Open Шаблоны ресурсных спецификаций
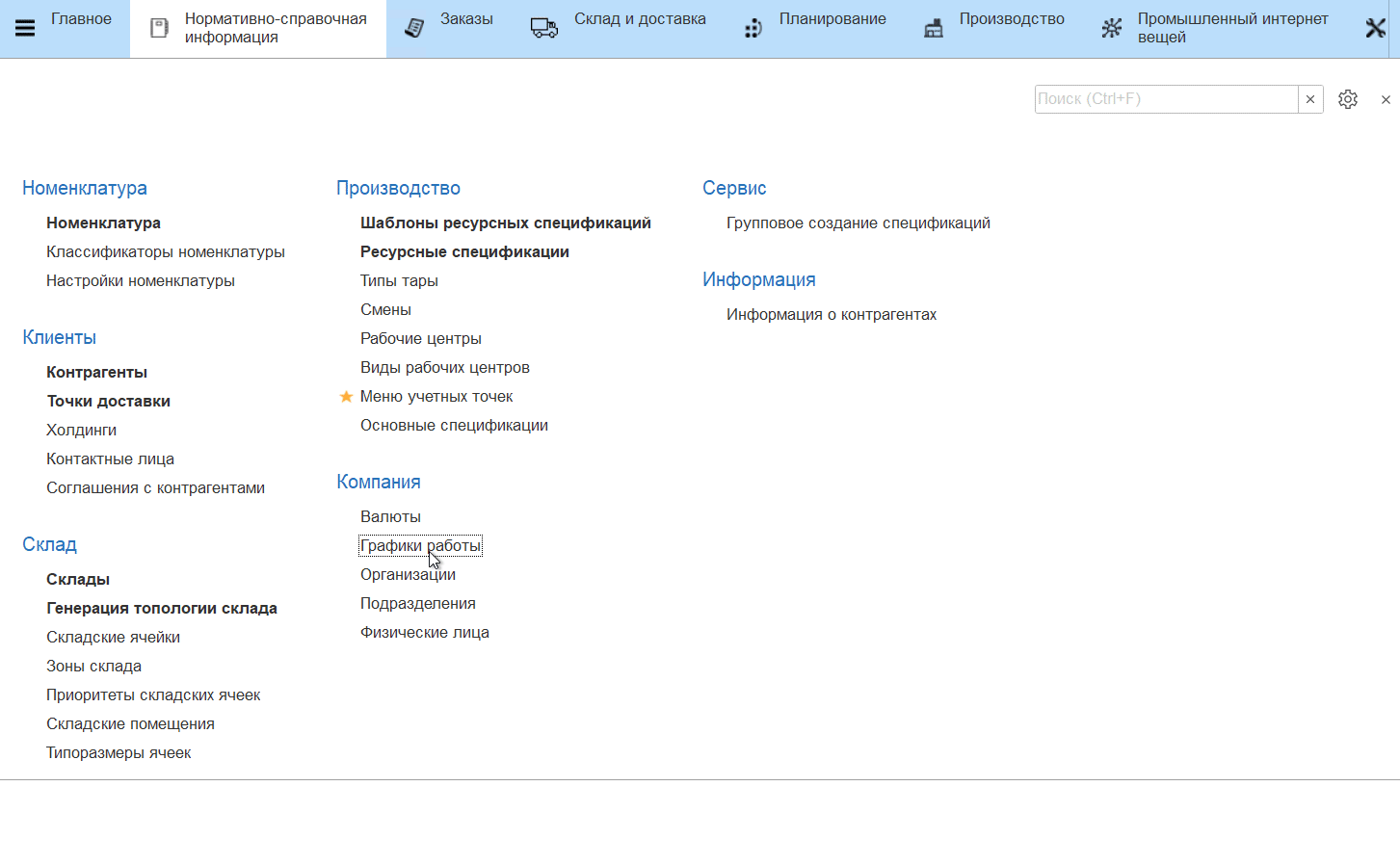This screenshot has height=865, width=1400. tap(506, 223)
